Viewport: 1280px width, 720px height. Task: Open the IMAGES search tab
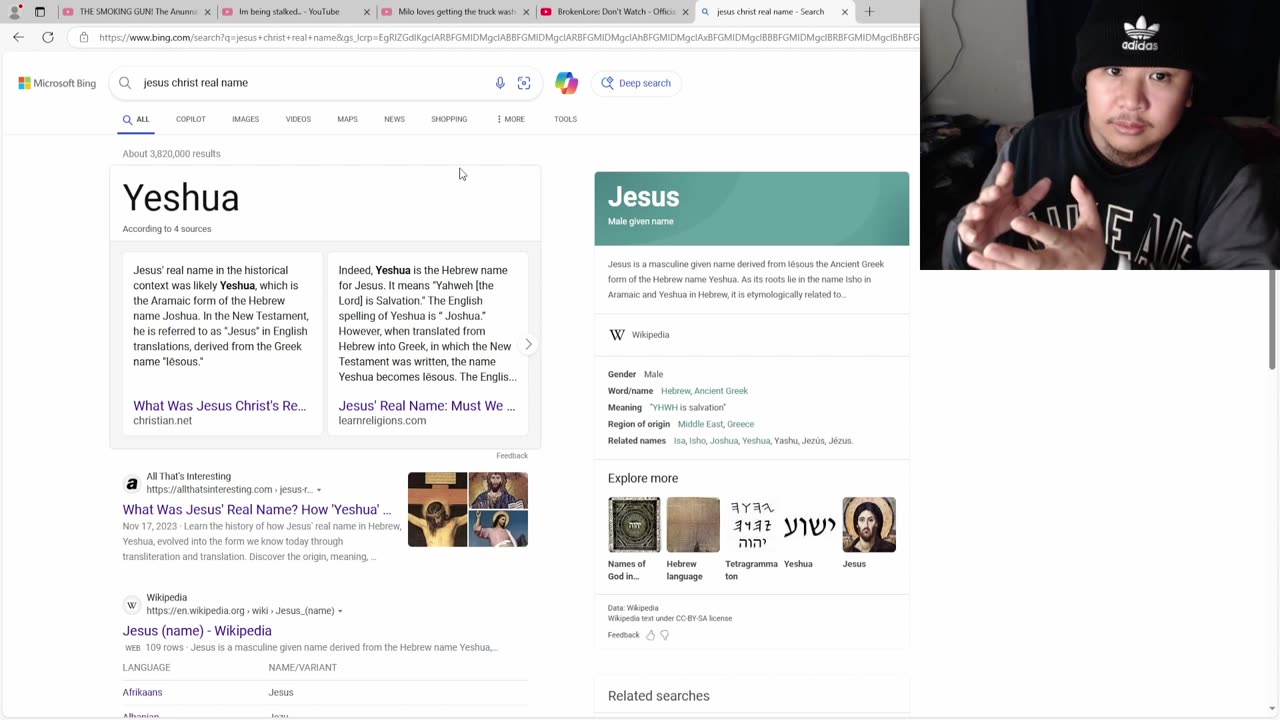[245, 119]
